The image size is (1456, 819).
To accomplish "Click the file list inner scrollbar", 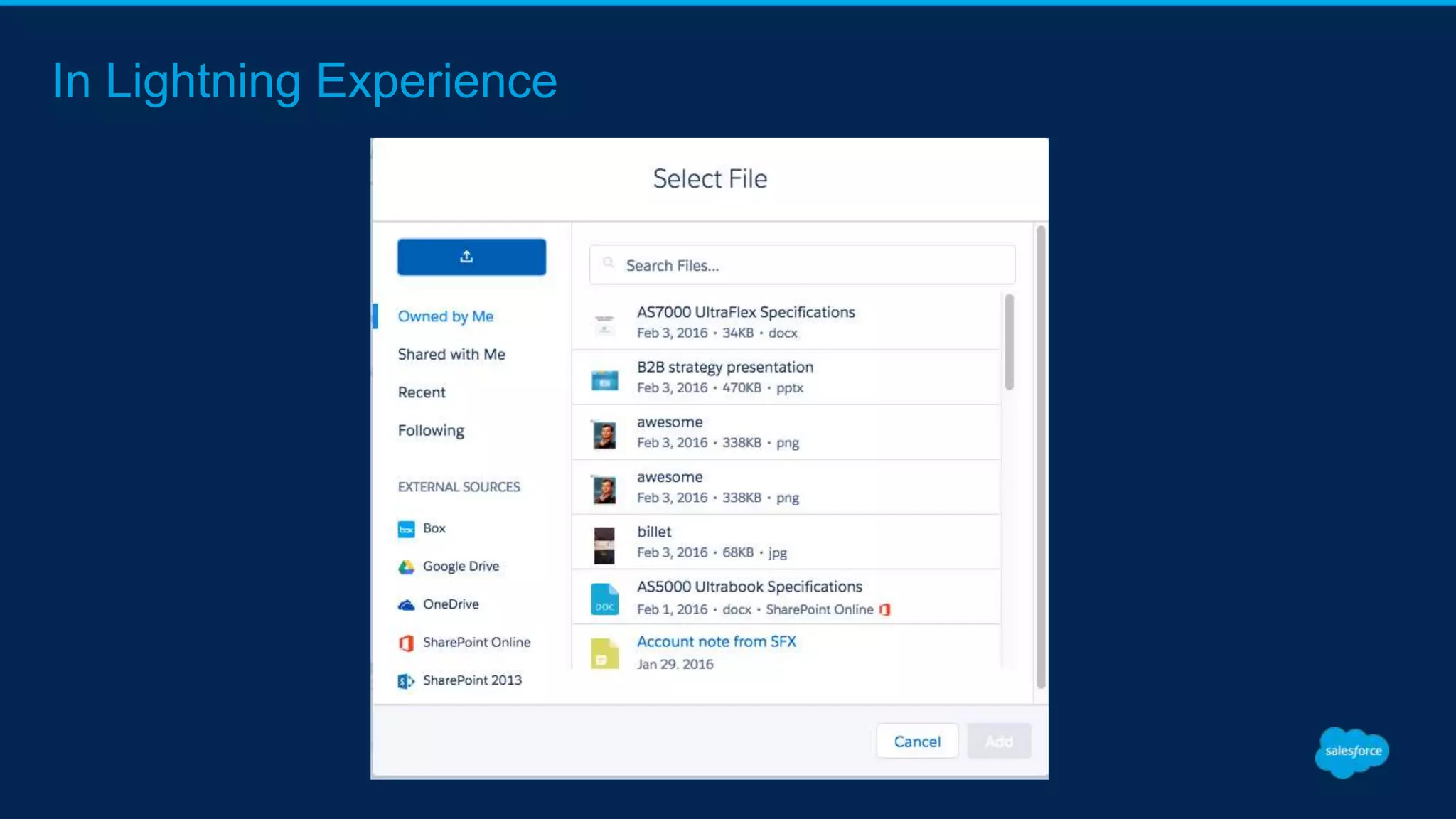I will tap(1009, 342).
